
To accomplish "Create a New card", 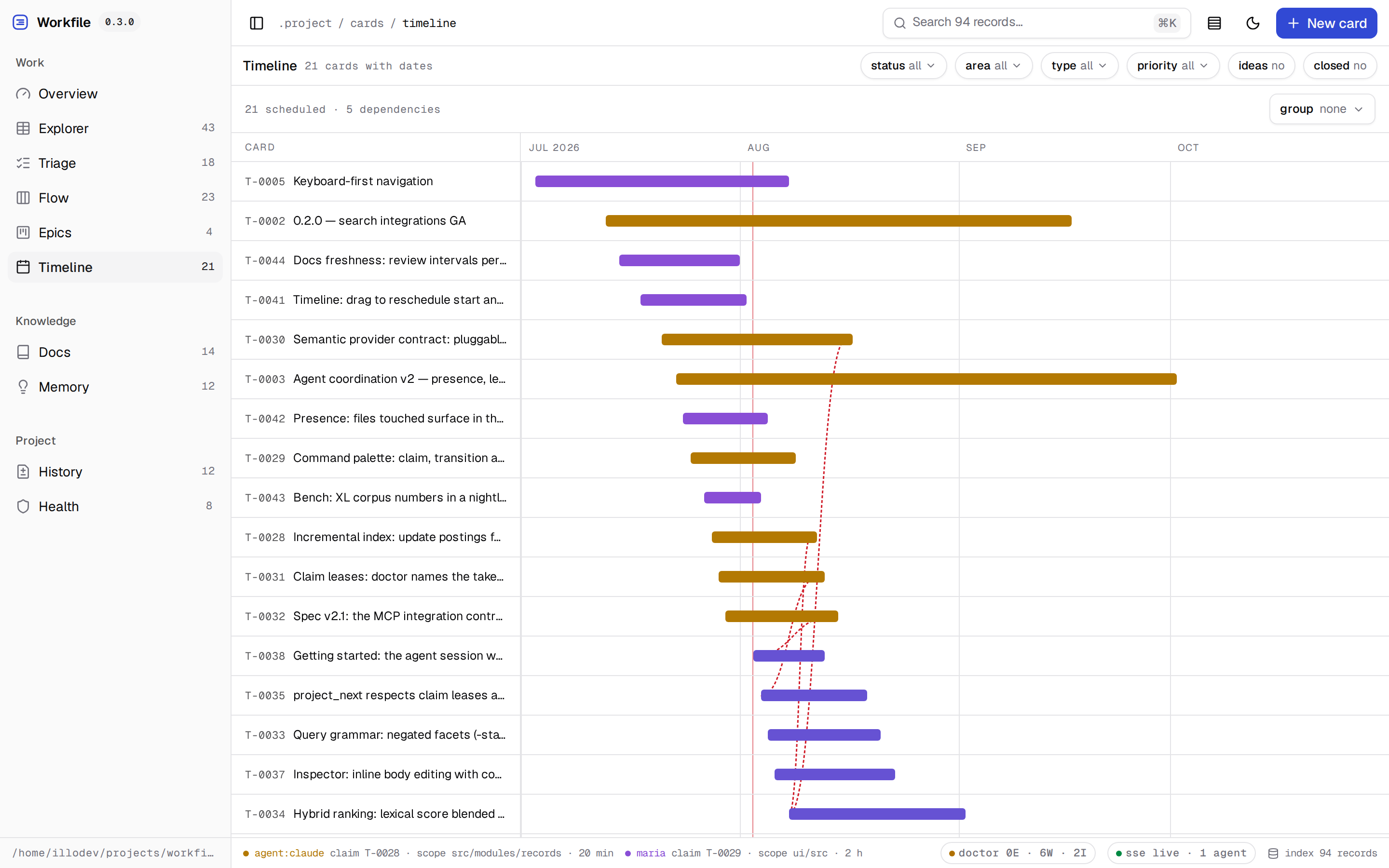I will click(1326, 23).
